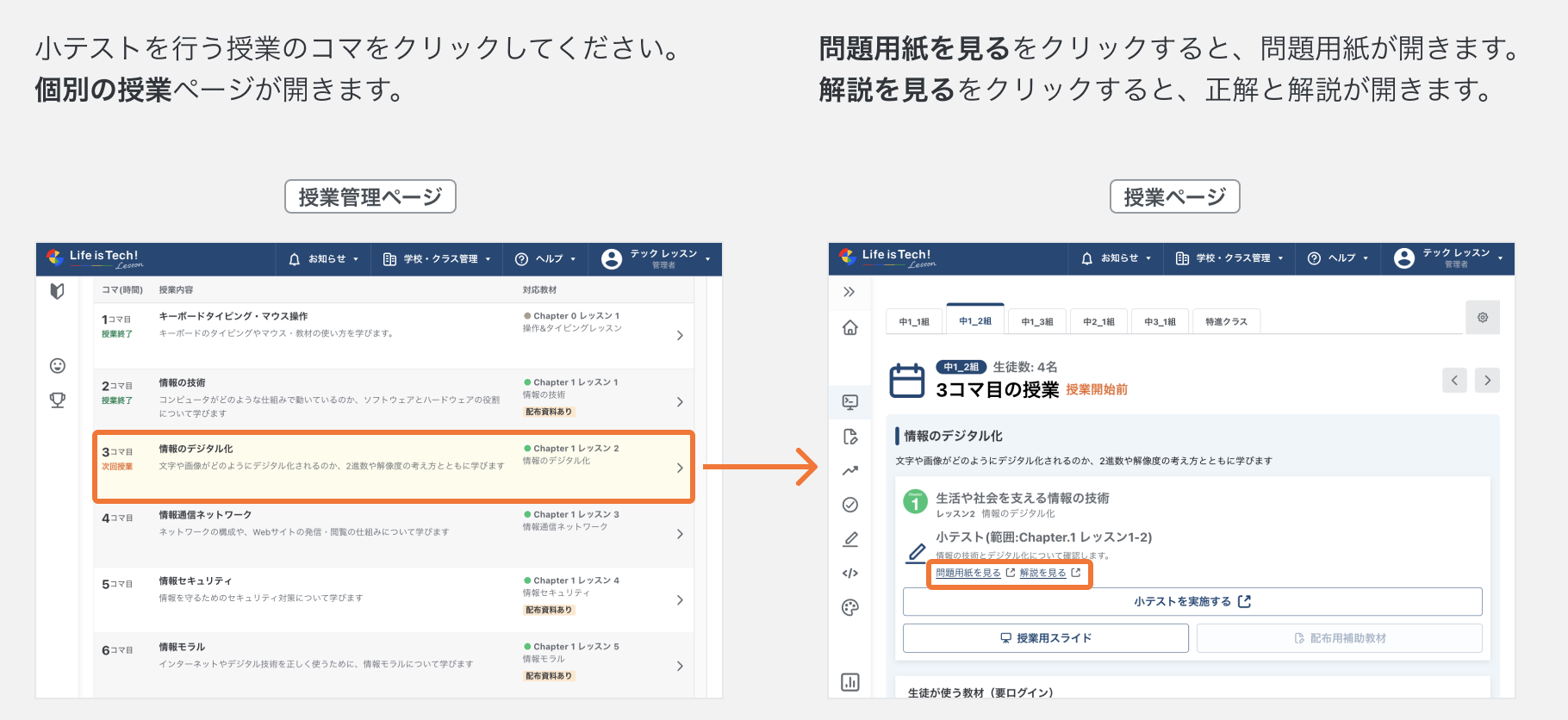Click the building icon in the class management page header
The height and width of the screenshot is (720, 1568).
389,259
